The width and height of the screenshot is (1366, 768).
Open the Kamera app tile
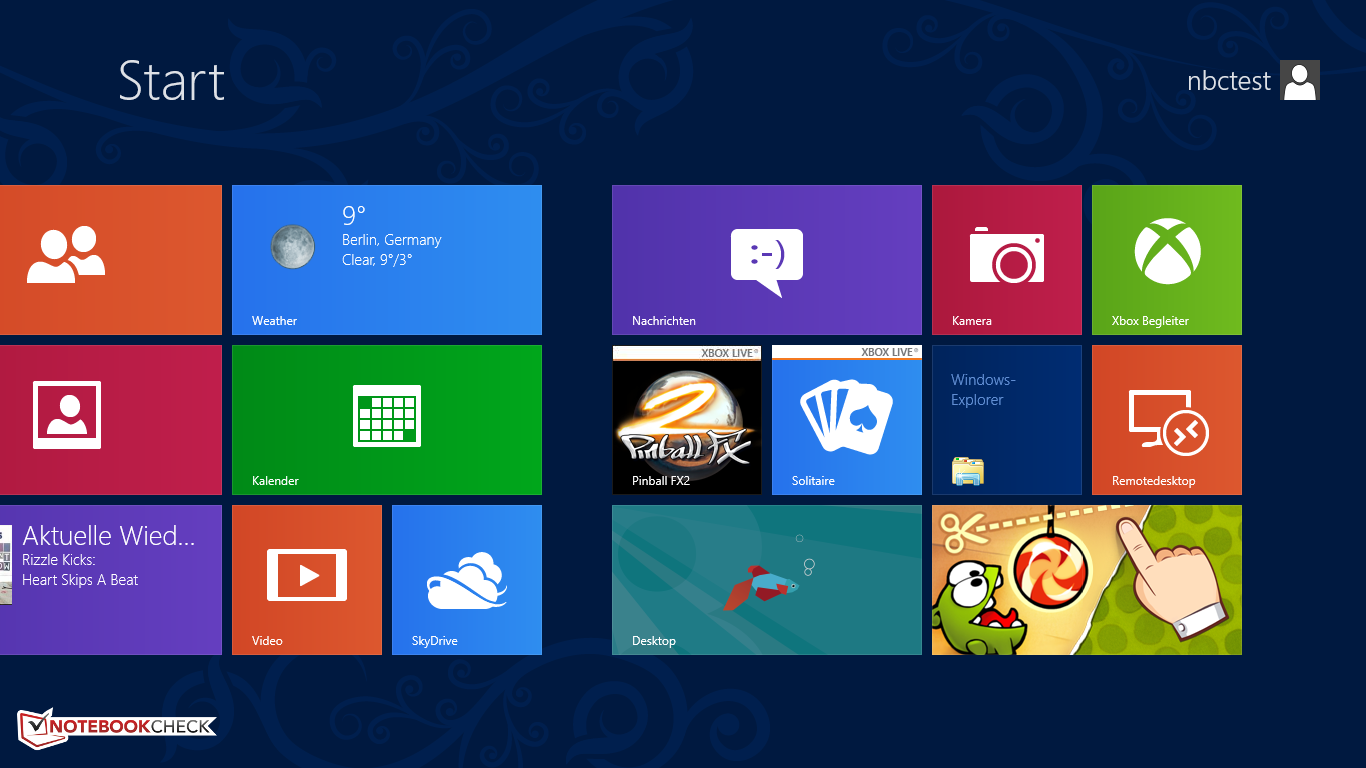point(1006,259)
